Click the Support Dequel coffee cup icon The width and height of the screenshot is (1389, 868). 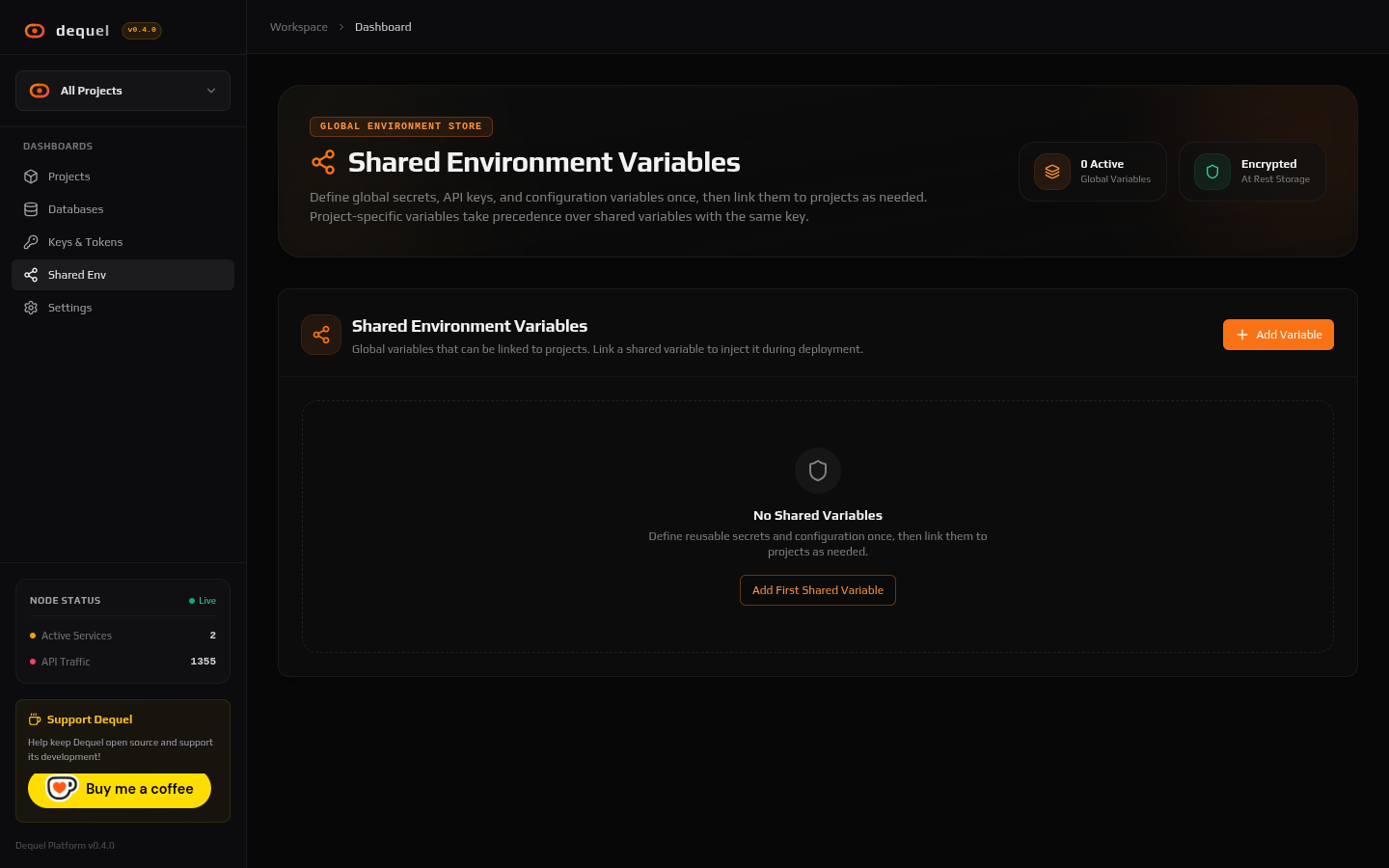(x=35, y=719)
